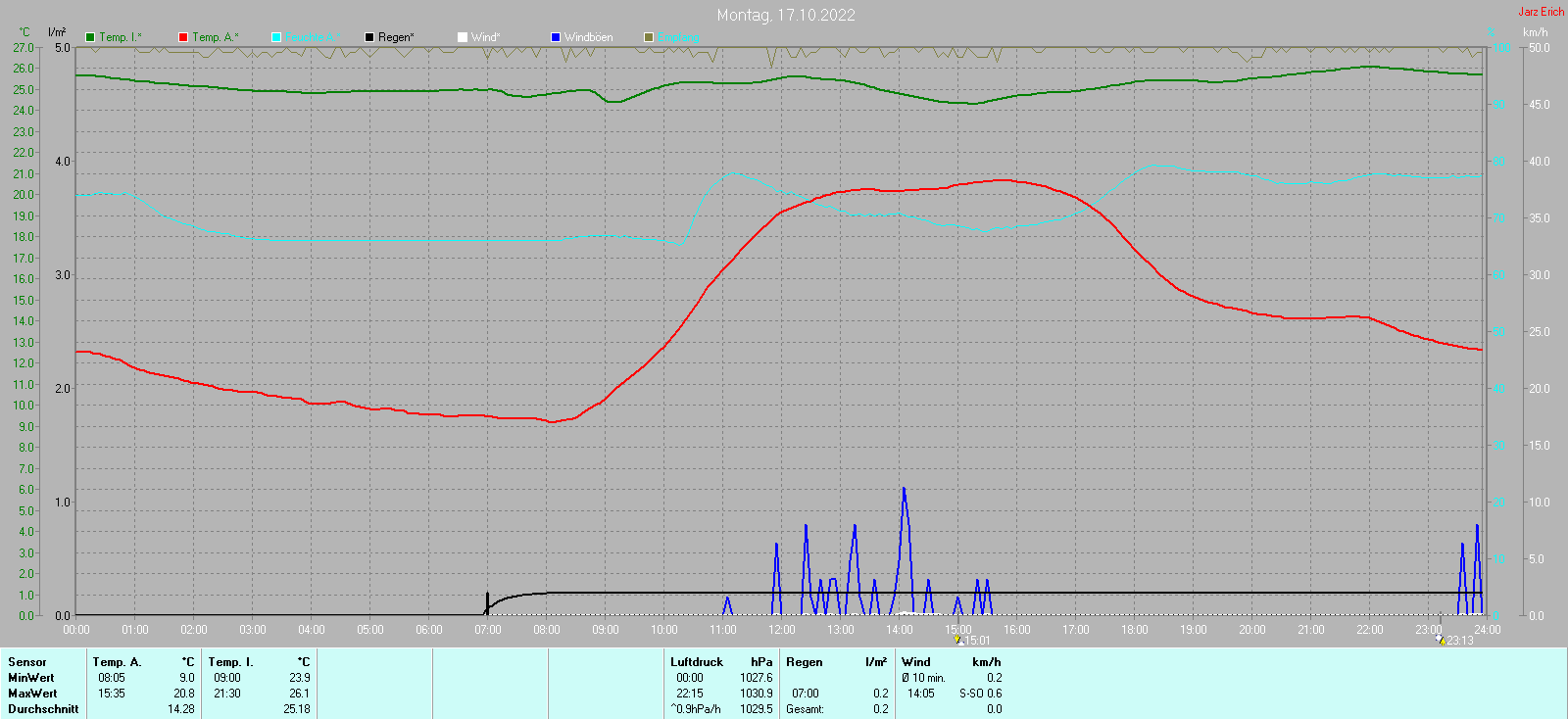Click the 'Regen' column header in the table
The height and width of the screenshot is (719, 1568).
coord(805,662)
